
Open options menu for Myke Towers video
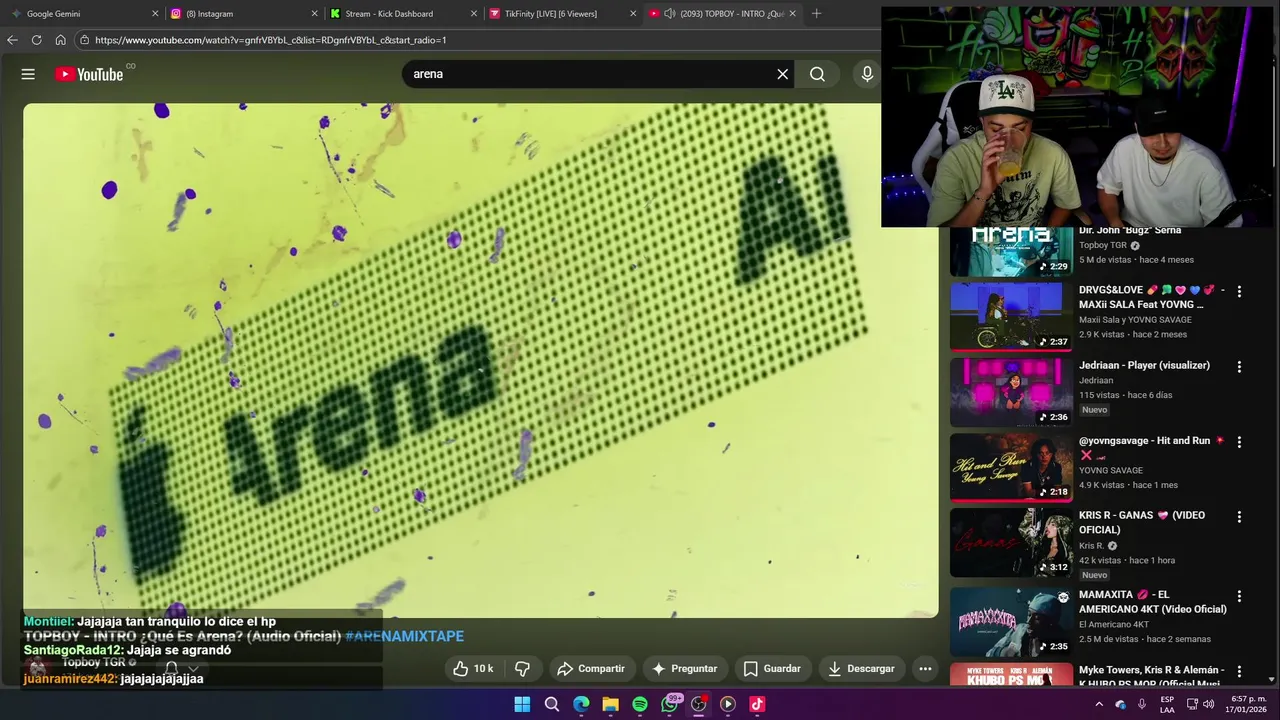[1239, 671]
